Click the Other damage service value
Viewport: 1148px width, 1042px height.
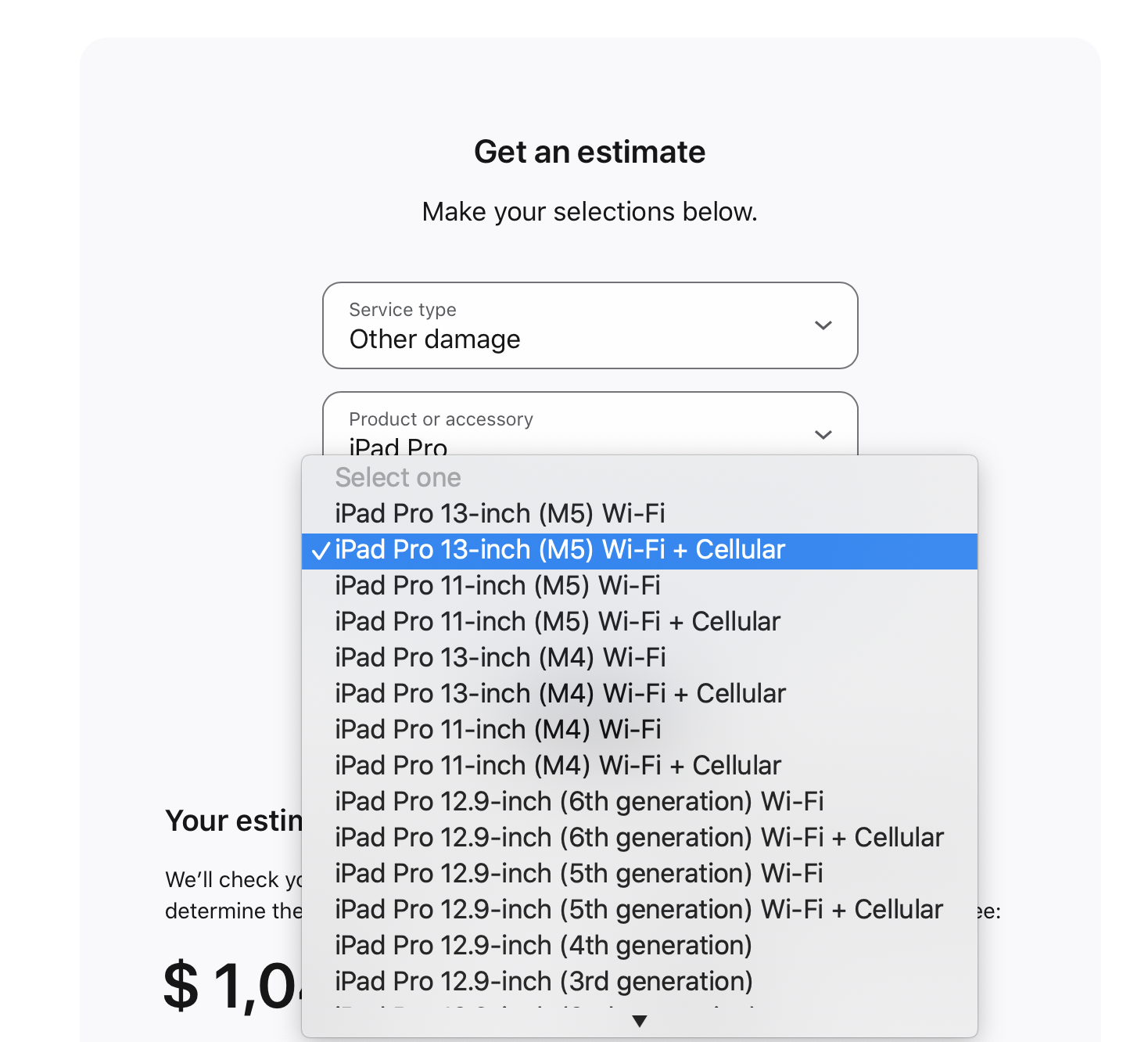tap(435, 340)
